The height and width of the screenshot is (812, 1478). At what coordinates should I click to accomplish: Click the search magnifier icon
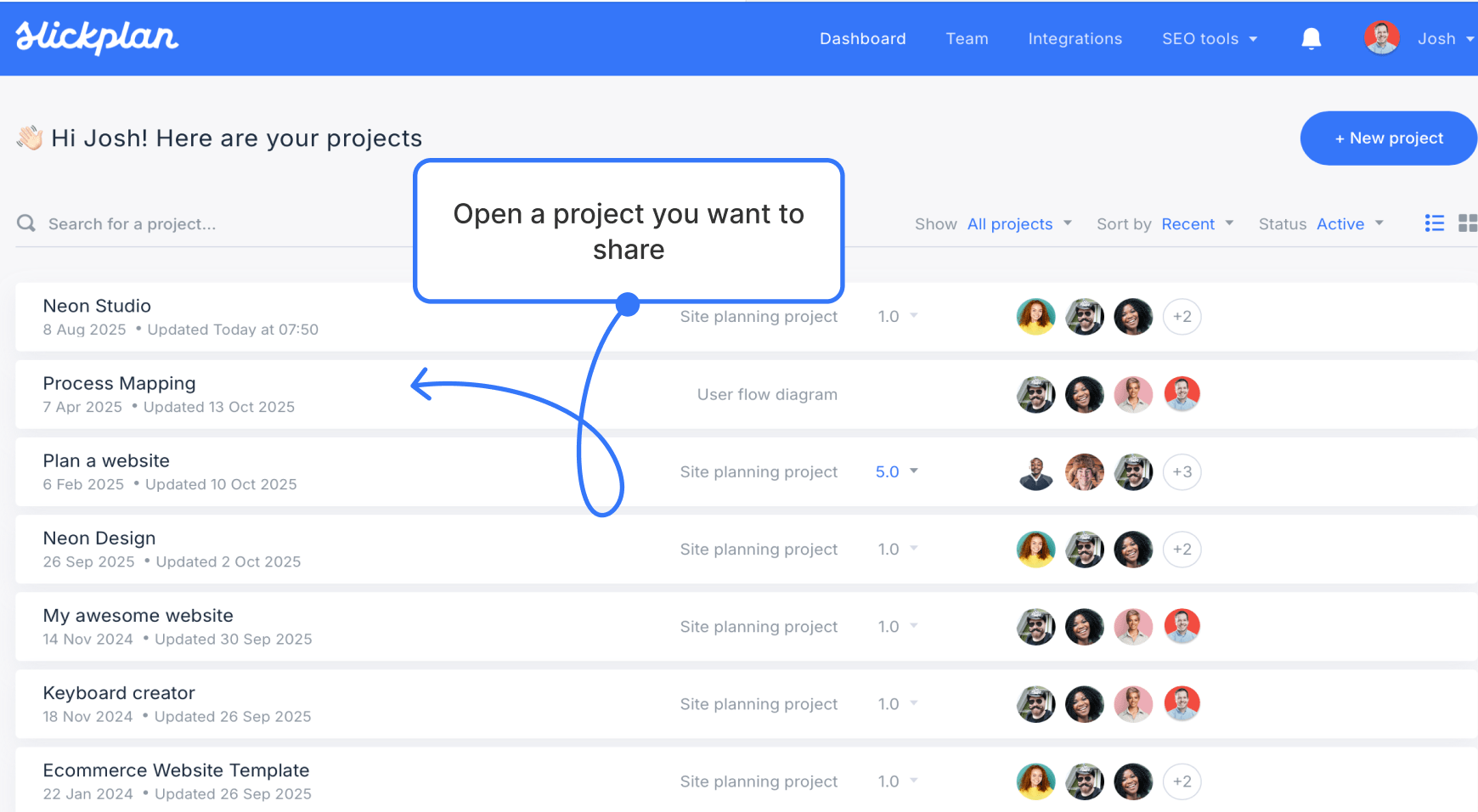[25, 223]
